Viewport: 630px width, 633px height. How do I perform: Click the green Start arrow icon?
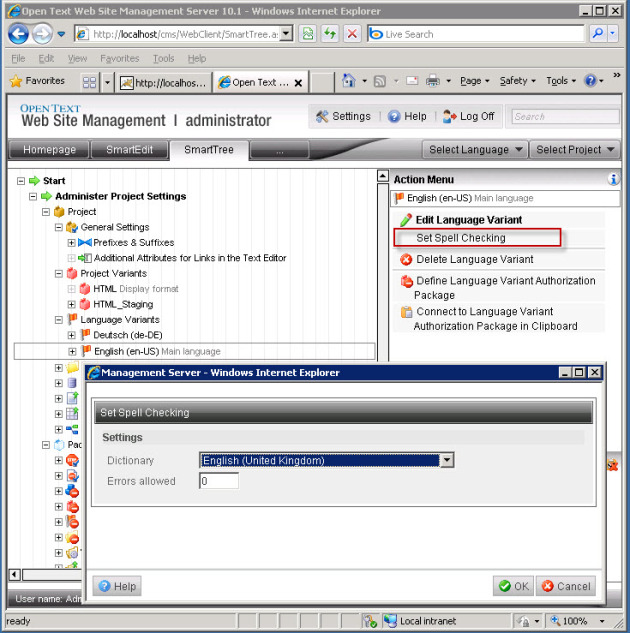click(x=34, y=180)
